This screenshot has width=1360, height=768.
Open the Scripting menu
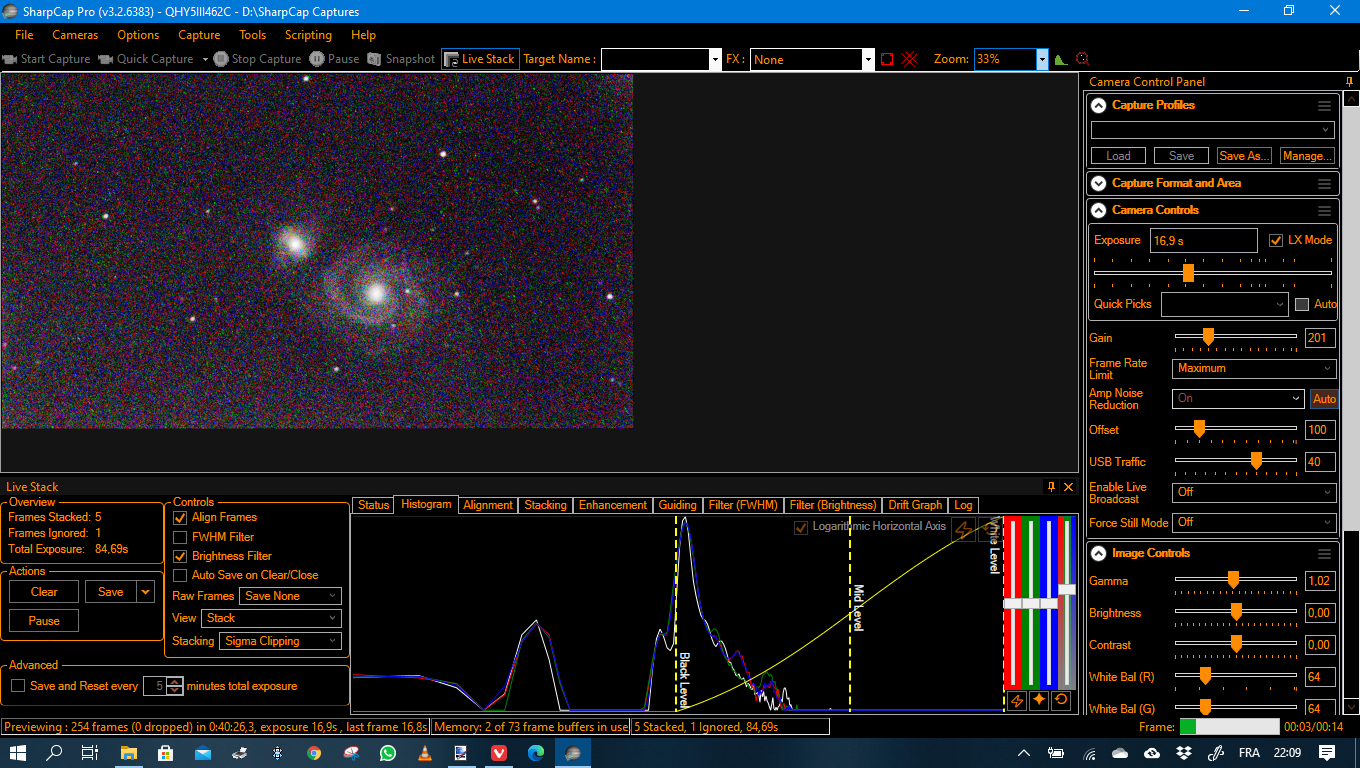pyautogui.click(x=308, y=35)
